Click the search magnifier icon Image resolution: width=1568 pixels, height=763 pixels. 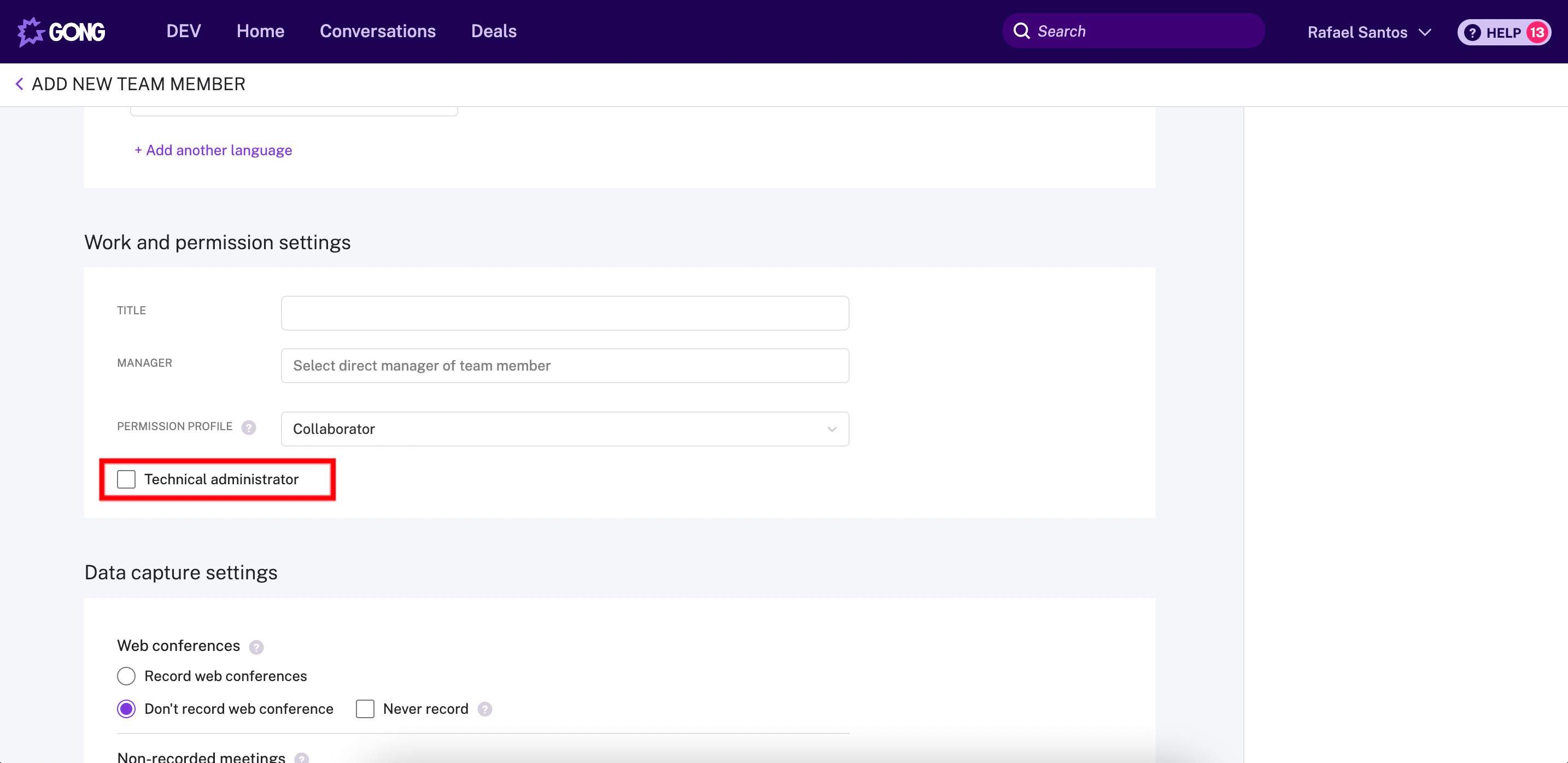pos(1021,32)
